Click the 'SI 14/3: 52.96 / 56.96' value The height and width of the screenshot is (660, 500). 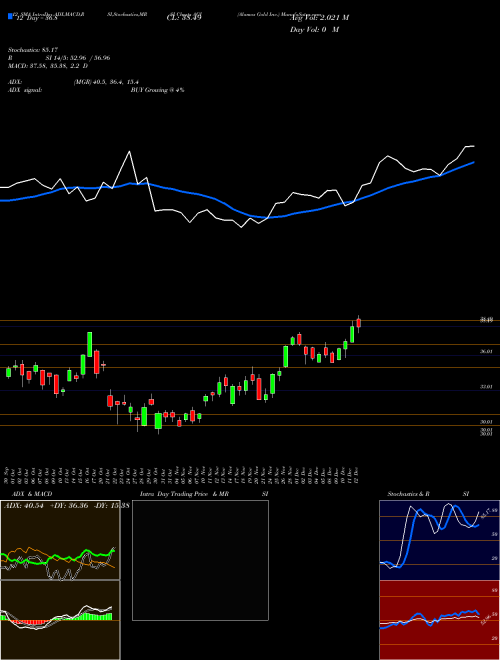(x=78, y=58)
